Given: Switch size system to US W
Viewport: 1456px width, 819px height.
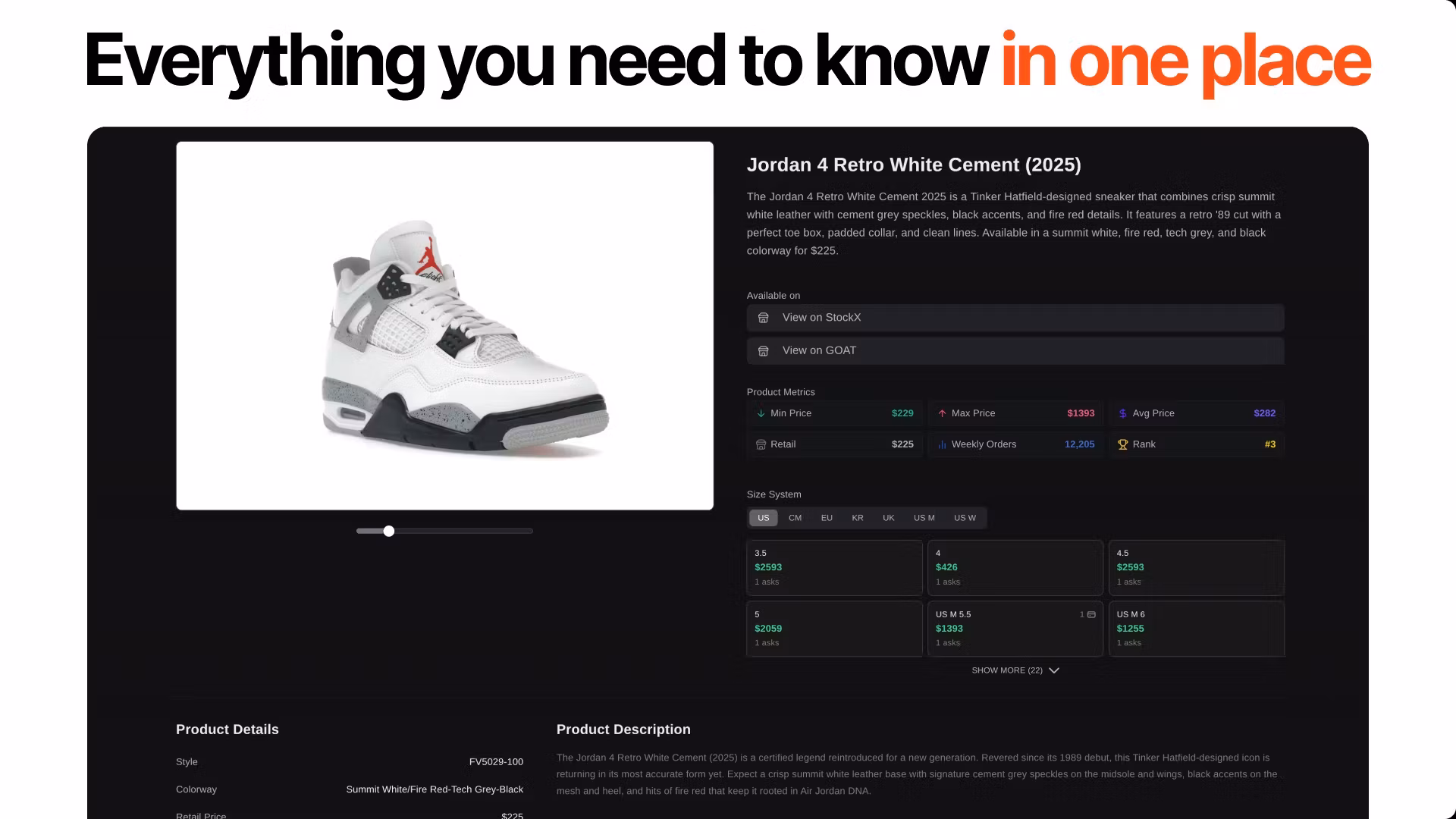Looking at the screenshot, I should [965, 518].
